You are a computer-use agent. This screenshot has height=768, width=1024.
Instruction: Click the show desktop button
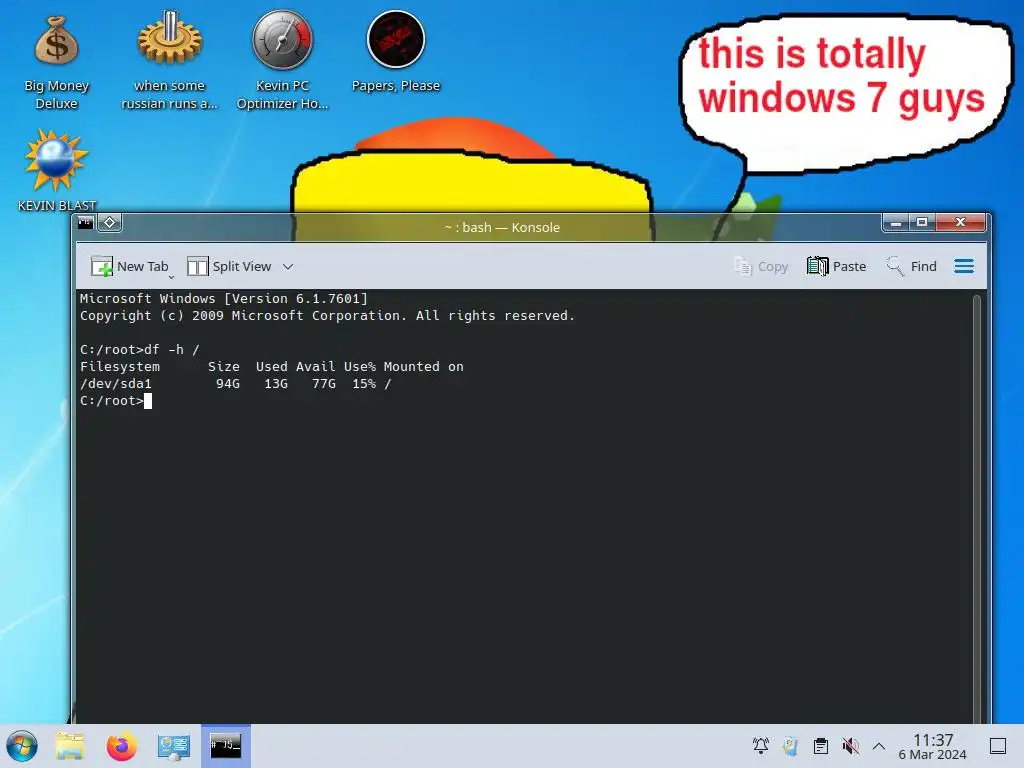[x=998, y=746]
